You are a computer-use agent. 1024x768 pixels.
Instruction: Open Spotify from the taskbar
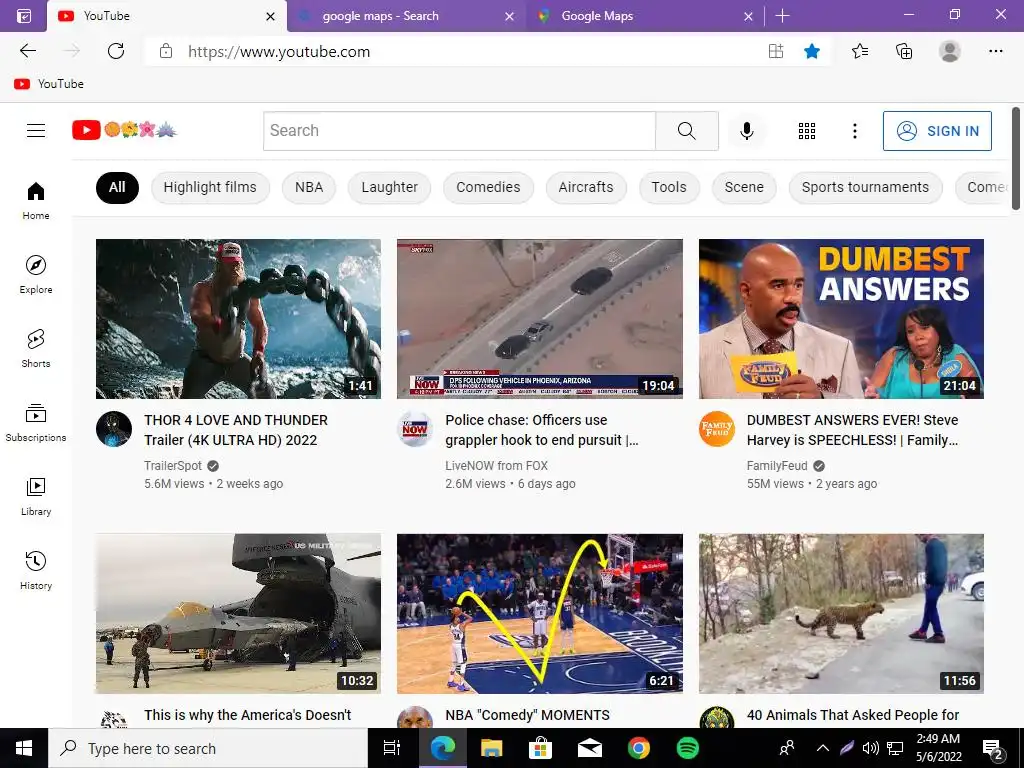click(687, 748)
